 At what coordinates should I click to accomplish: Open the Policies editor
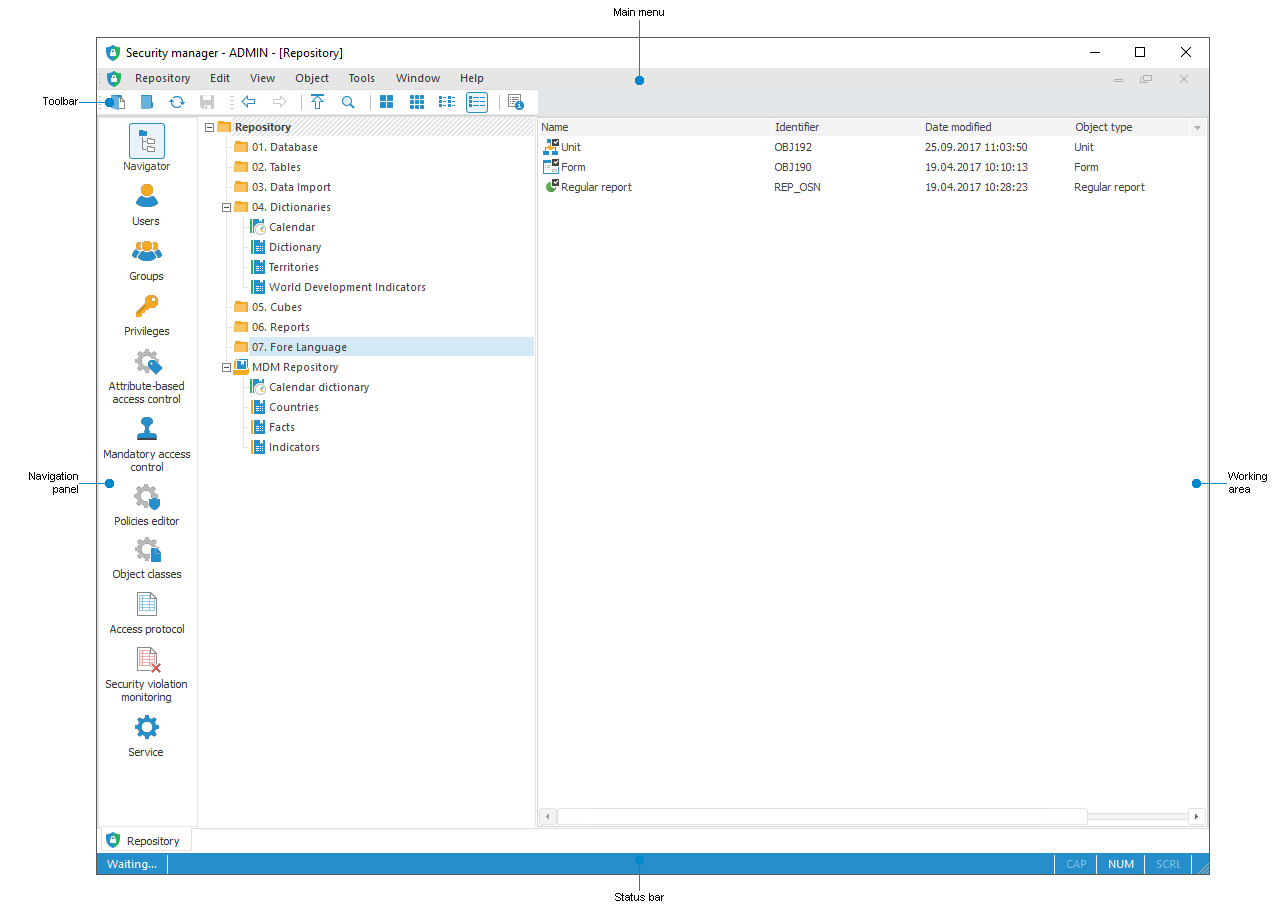[146, 504]
